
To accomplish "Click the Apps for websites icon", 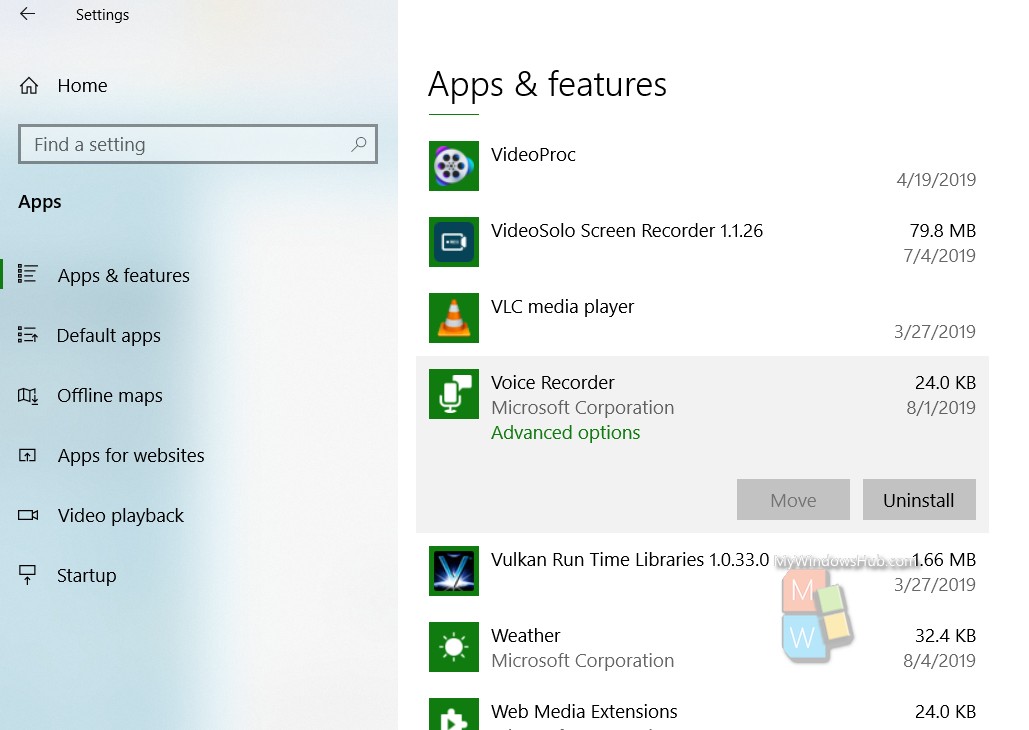I will [28, 455].
